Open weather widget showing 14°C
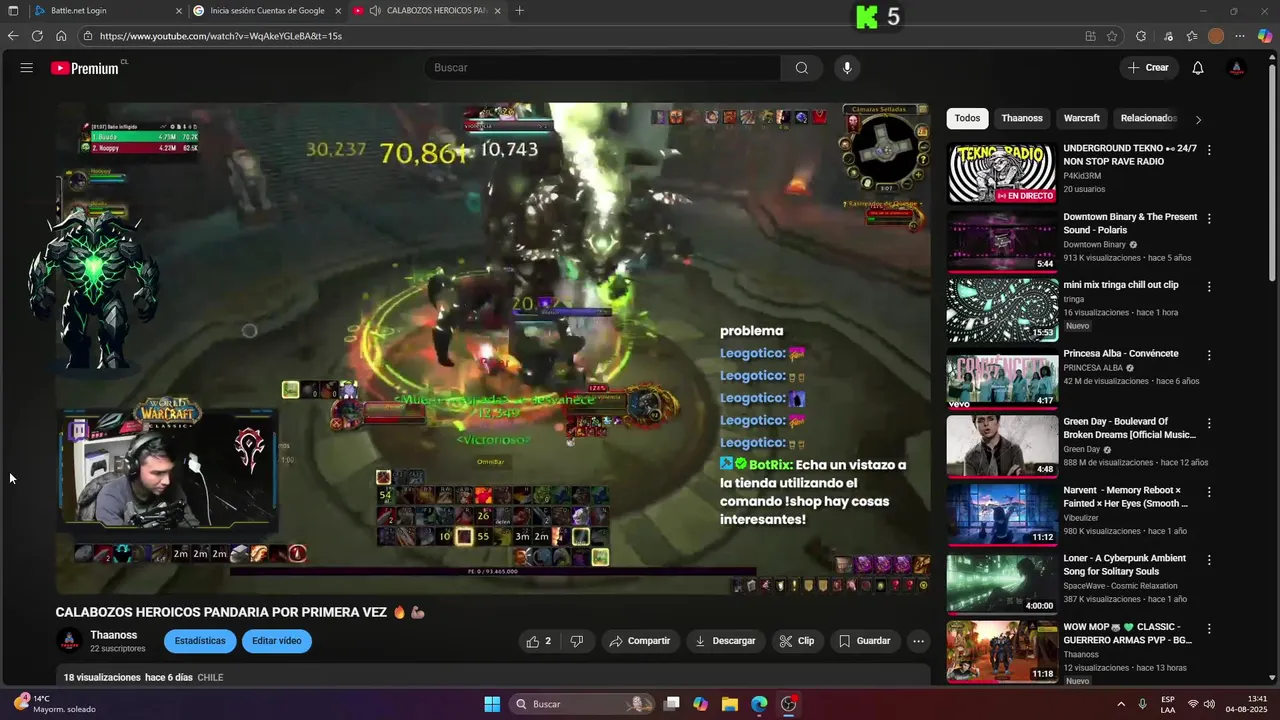Viewport: 1280px width, 720px height. [55, 704]
